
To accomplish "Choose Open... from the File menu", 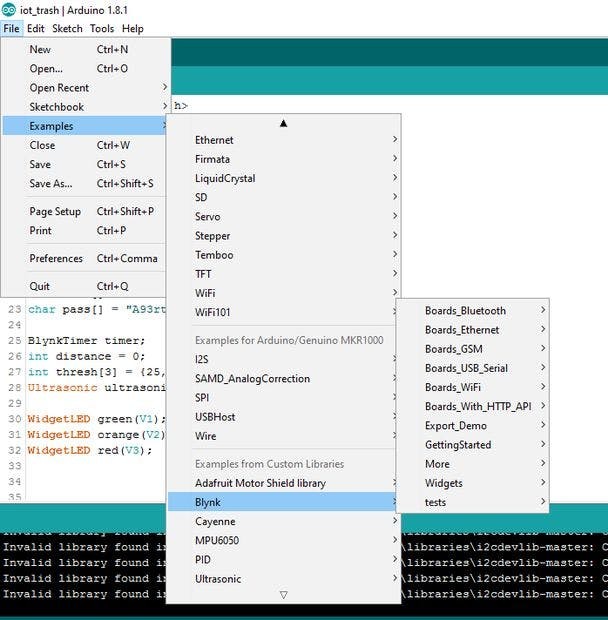I will 85,68.
